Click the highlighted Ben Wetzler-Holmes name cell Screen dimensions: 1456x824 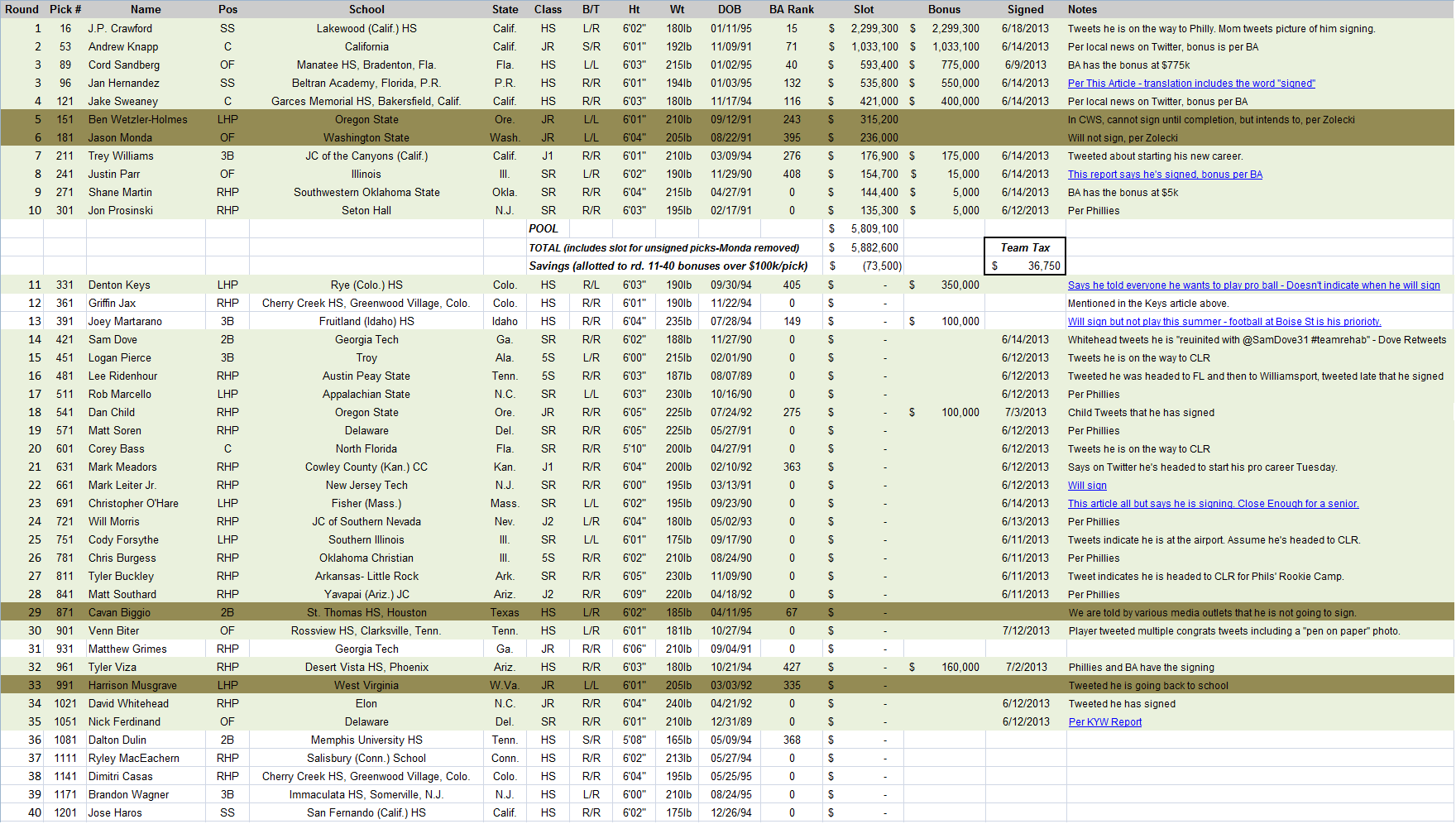[x=137, y=119]
